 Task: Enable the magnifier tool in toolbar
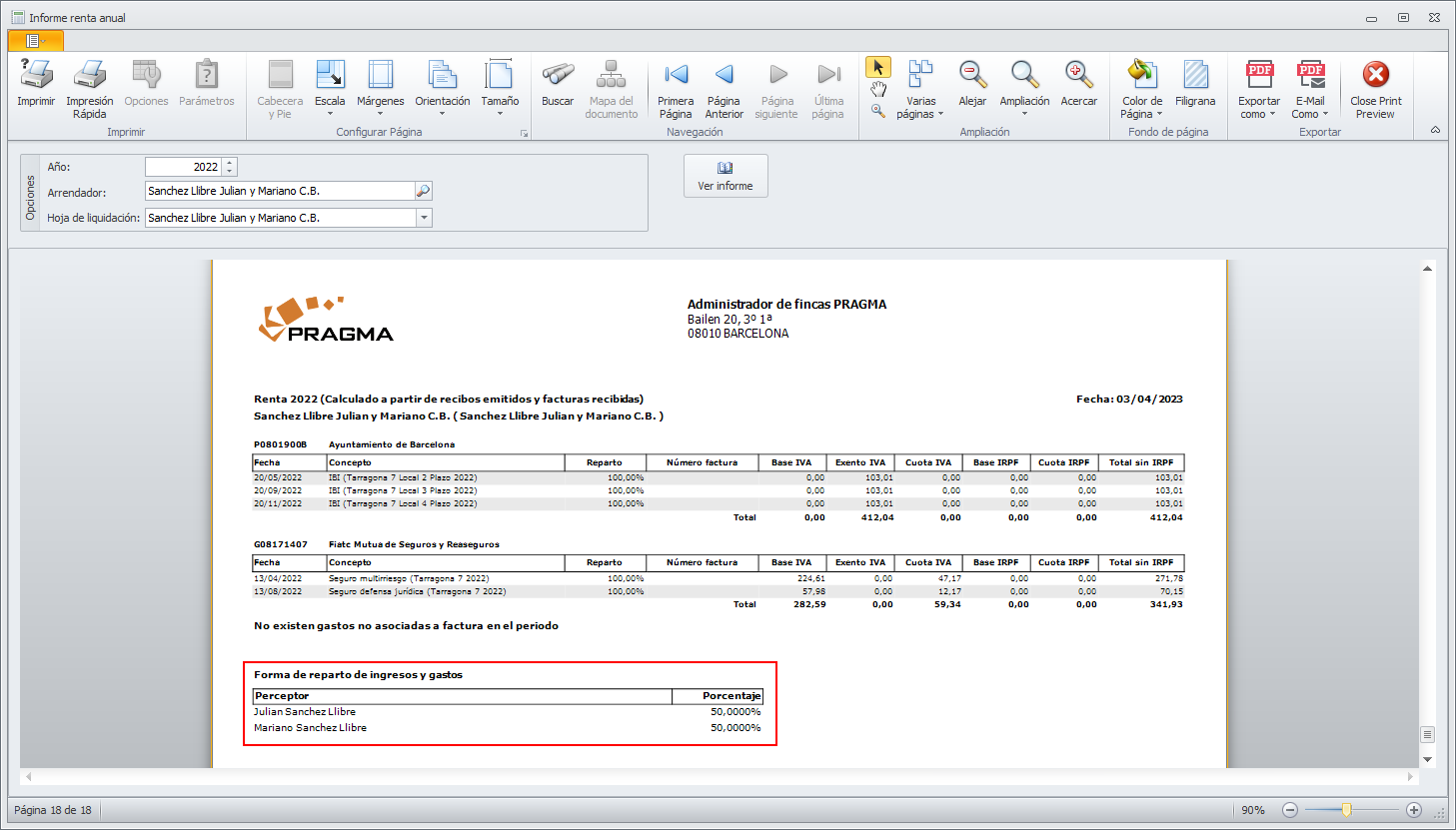(x=877, y=112)
